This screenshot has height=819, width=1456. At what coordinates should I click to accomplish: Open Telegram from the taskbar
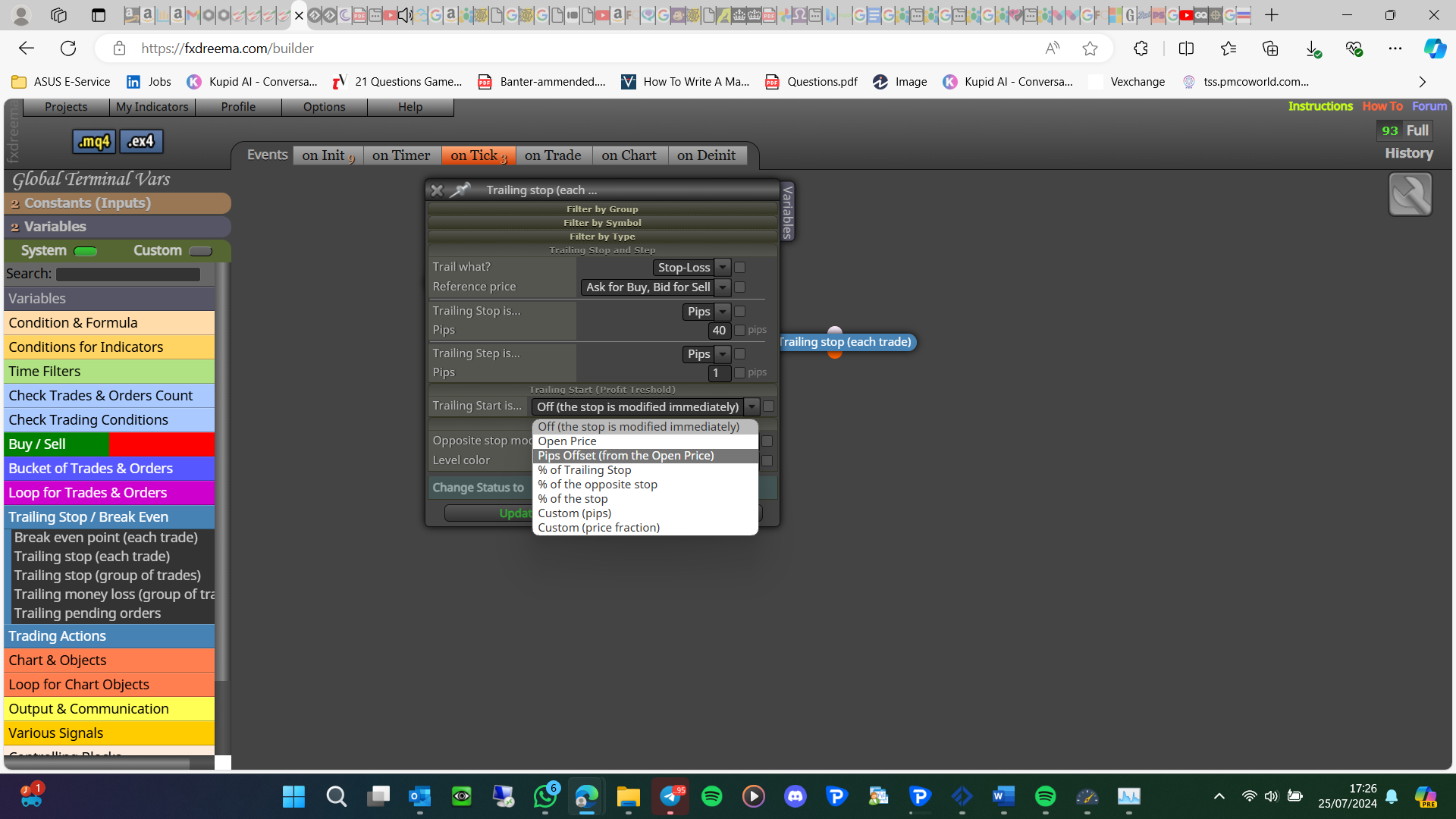point(670,796)
